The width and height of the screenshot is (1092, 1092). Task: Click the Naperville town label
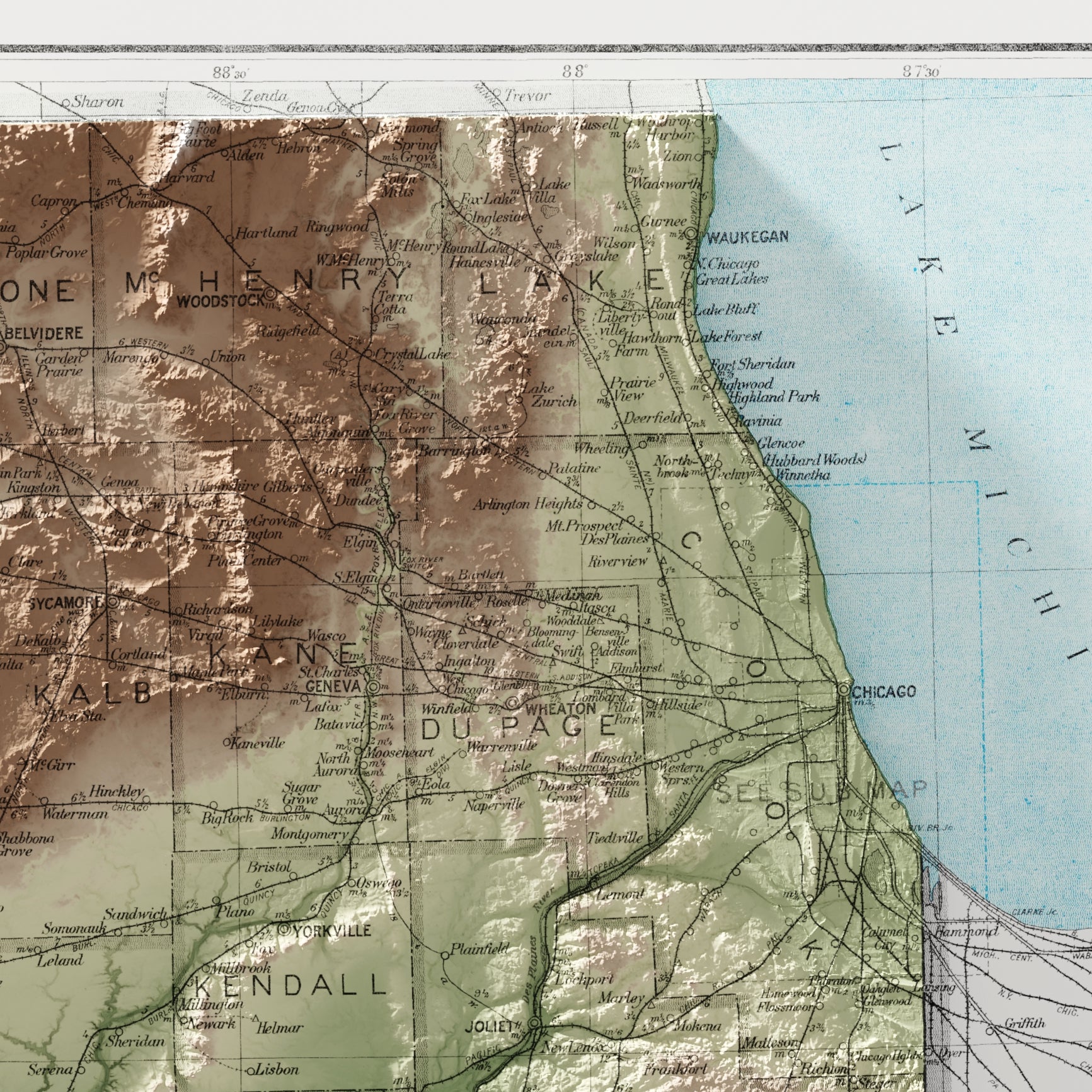pyautogui.click(x=494, y=805)
